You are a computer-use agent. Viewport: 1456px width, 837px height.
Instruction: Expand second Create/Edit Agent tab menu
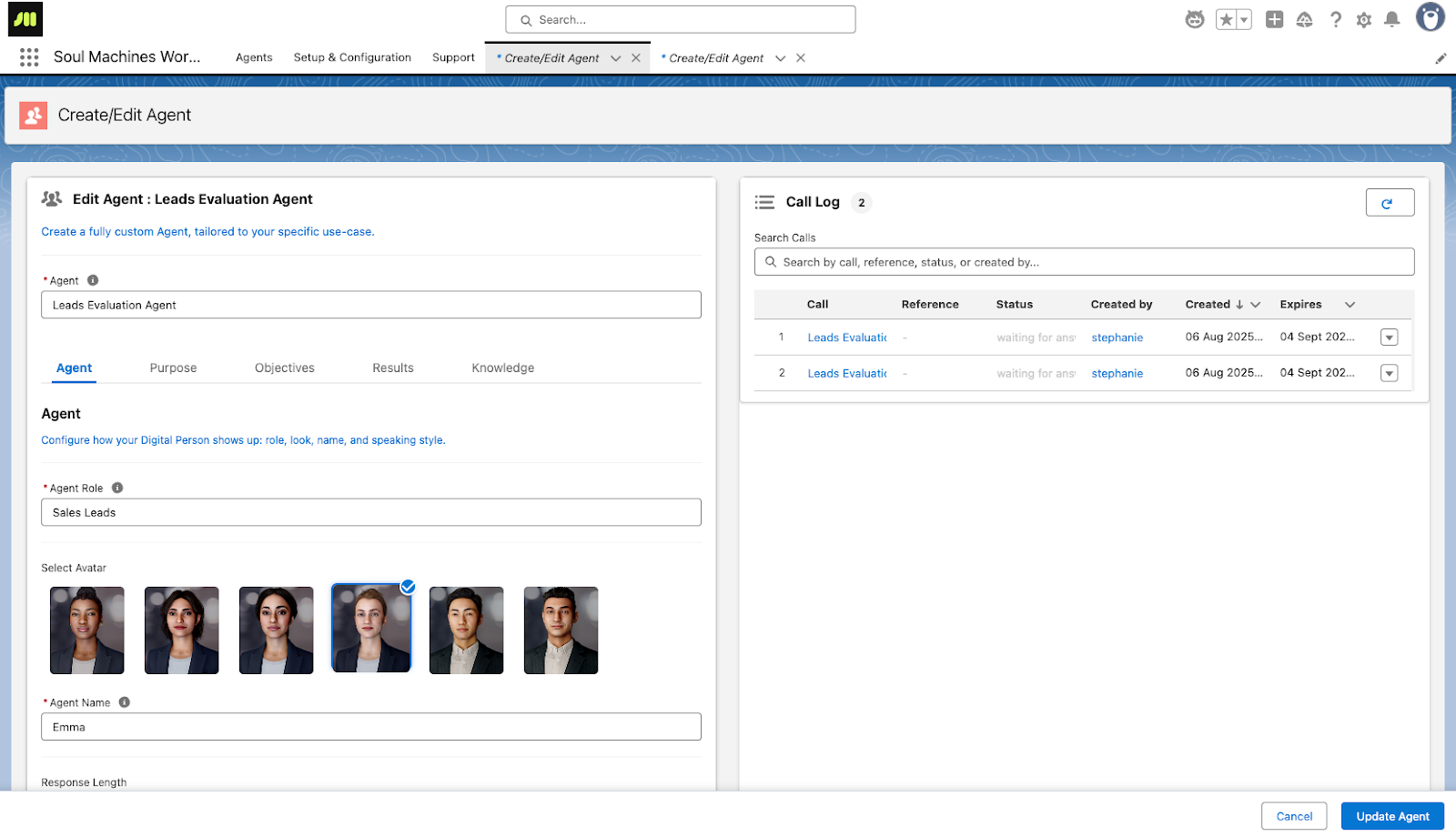780,58
